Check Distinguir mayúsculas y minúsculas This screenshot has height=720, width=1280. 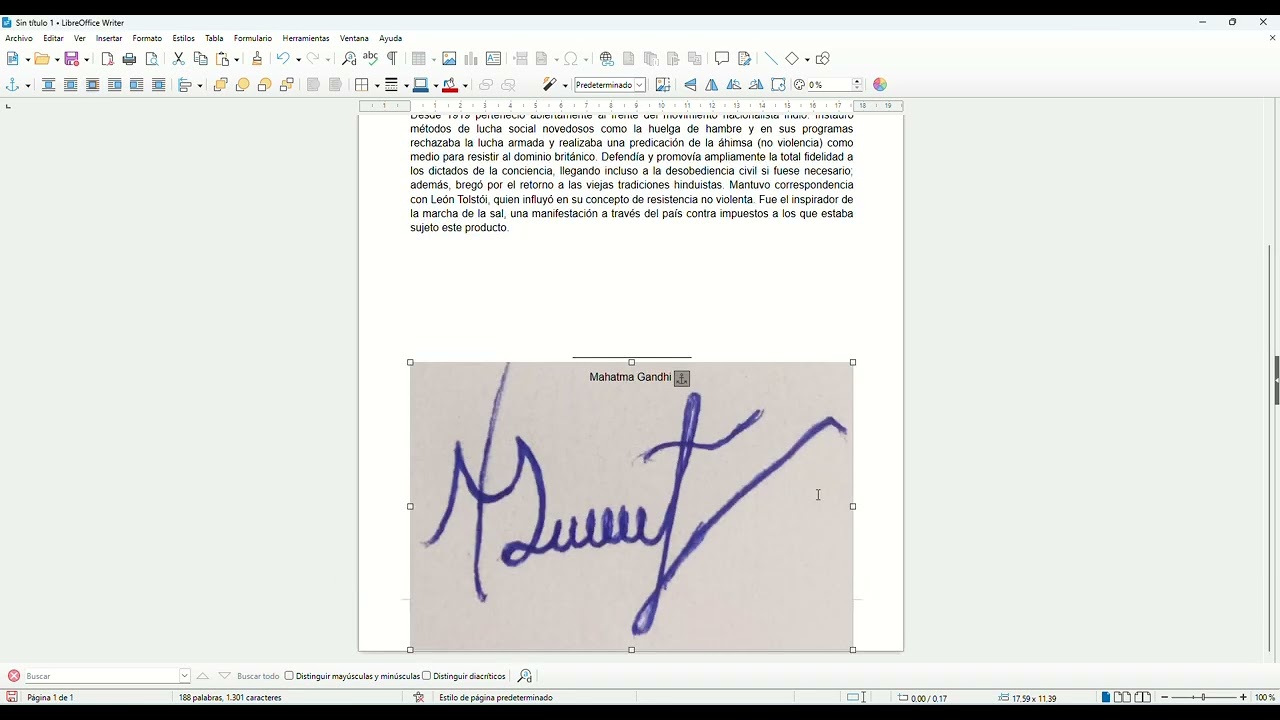[x=352, y=676]
